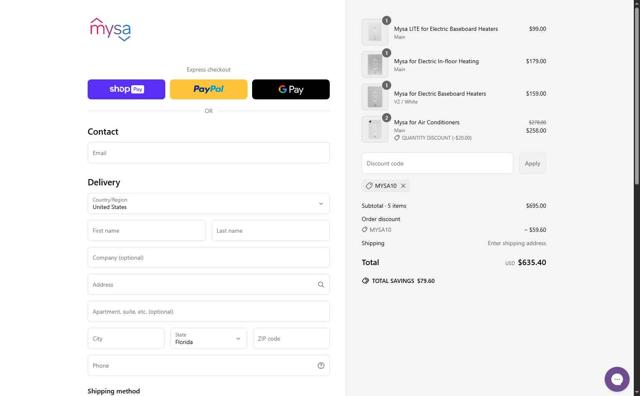
Task: Click the address search magnifier icon
Action: tap(321, 285)
